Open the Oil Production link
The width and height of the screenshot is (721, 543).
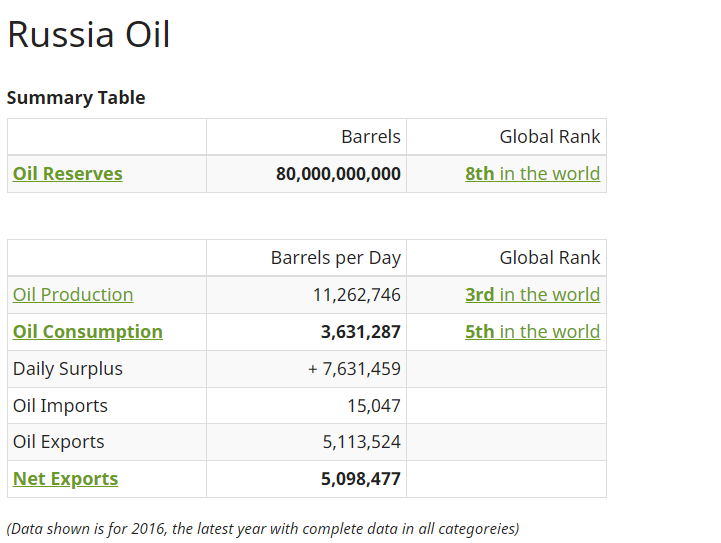pos(73,295)
